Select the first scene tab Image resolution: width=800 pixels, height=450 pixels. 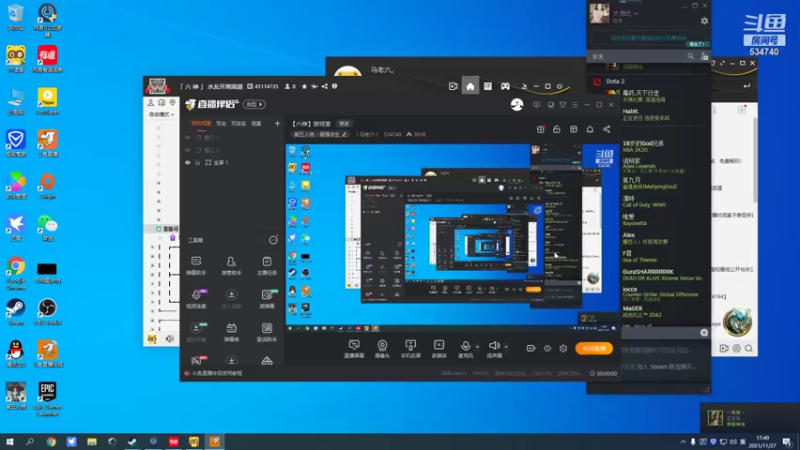[x=201, y=123]
